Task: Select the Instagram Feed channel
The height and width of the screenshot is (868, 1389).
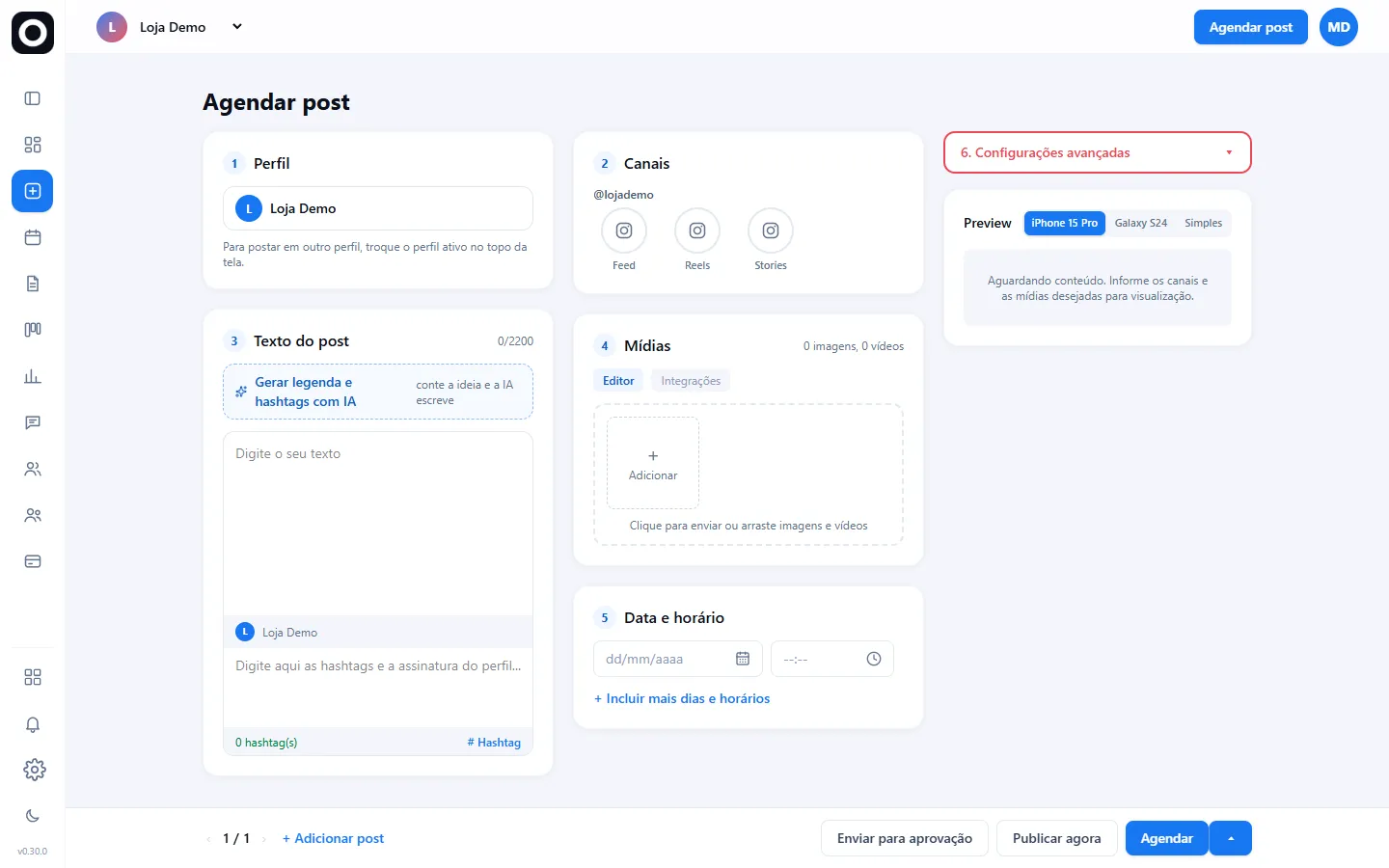Action: click(624, 231)
